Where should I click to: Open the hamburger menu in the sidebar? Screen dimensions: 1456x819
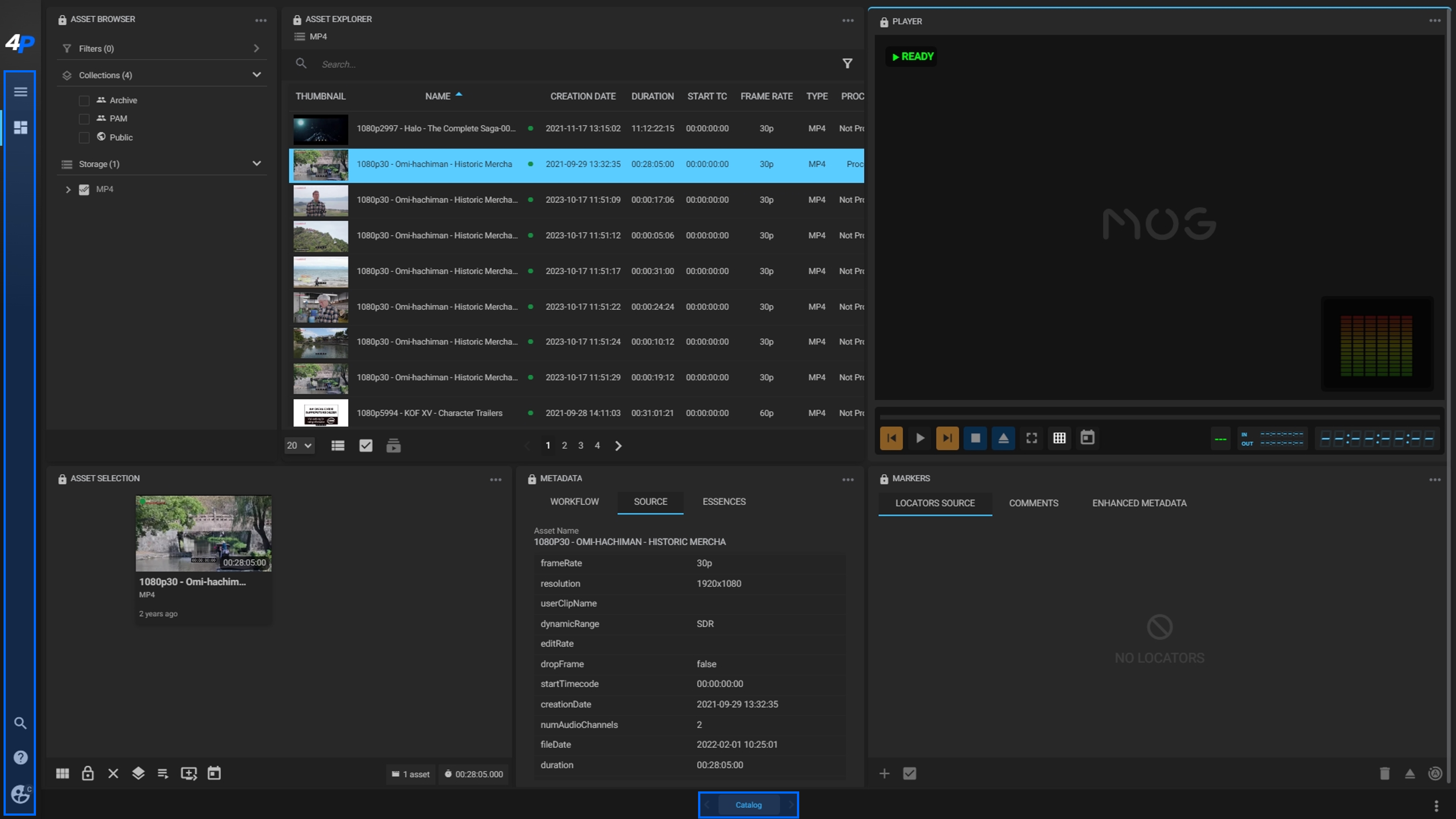20,92
